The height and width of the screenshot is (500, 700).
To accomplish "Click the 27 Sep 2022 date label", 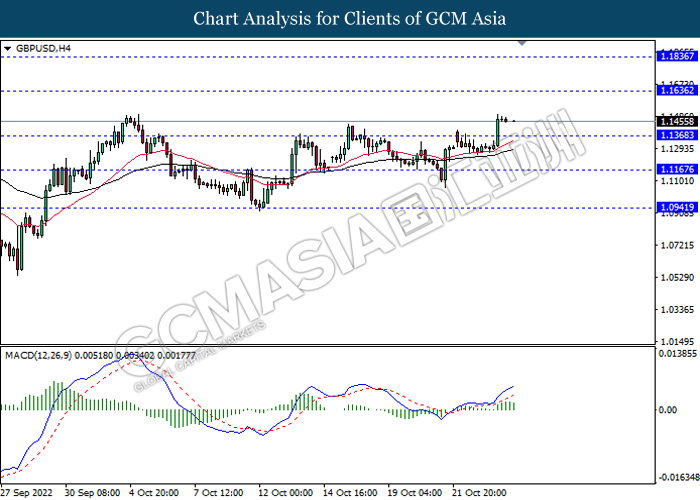I will coord(27,493).
